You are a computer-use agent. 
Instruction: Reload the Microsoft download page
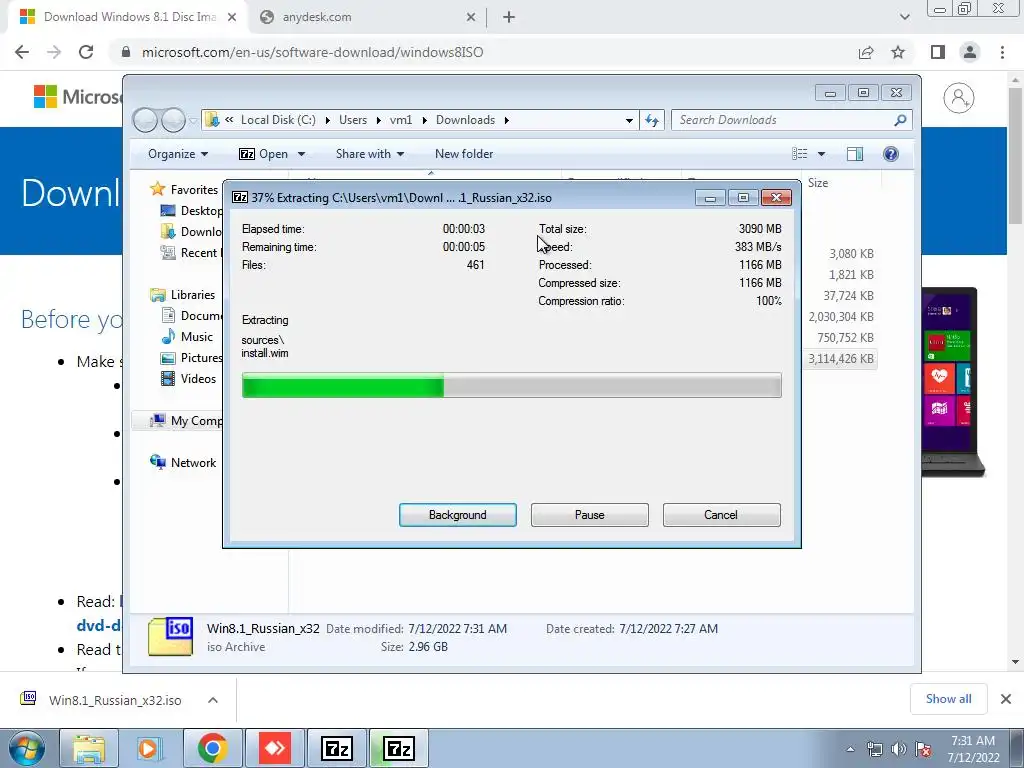click(x=86, y=52)
